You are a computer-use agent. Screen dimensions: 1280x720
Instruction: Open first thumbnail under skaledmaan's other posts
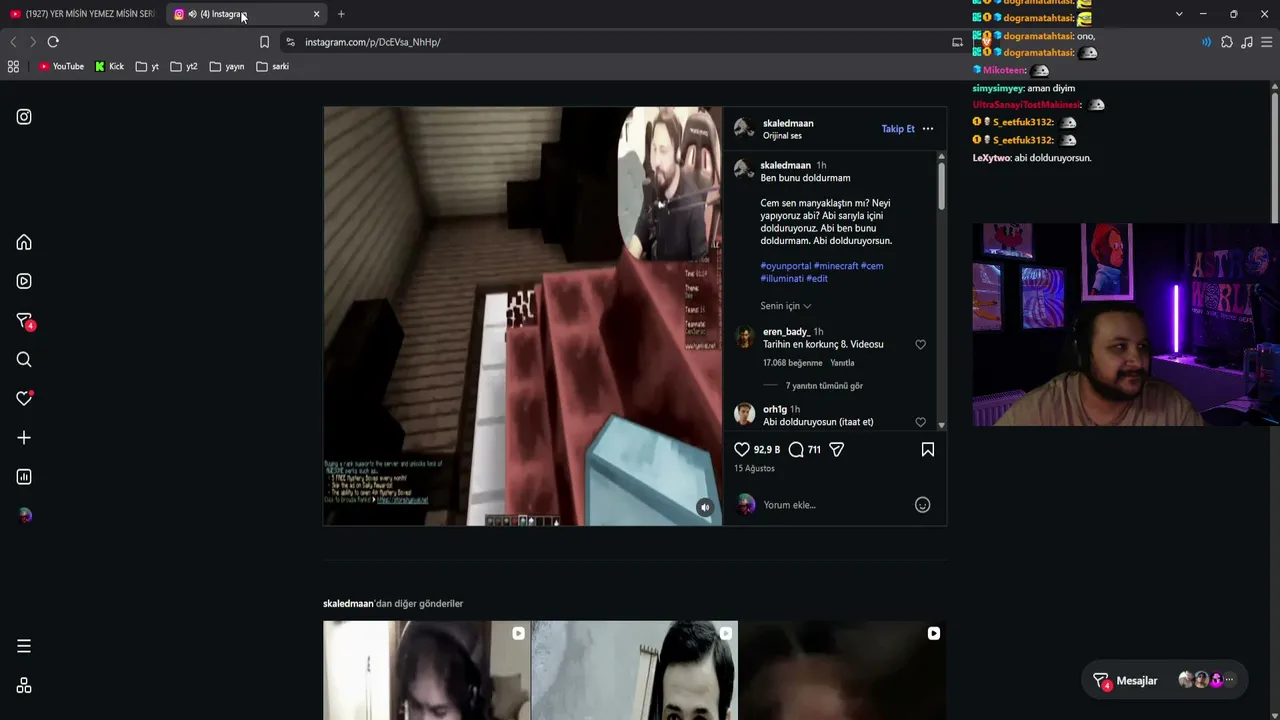(x=426, y=670)
